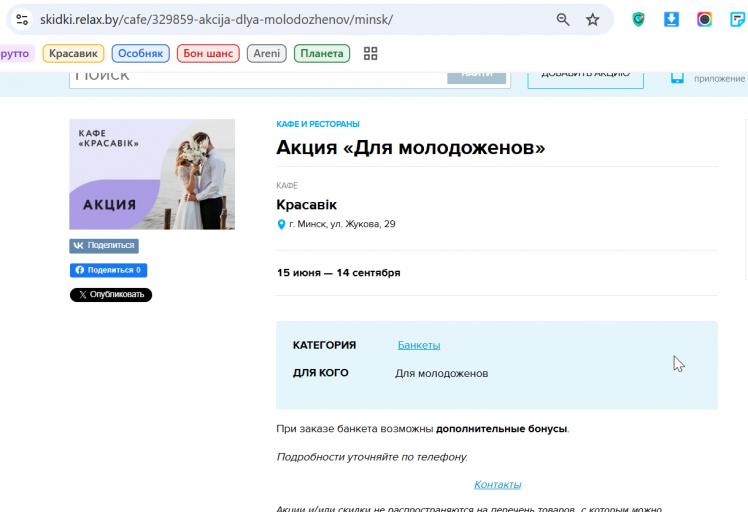Select the Красавик tab group
The height and width of the screenshot is (512, 748).
click(x=73, y=53)
